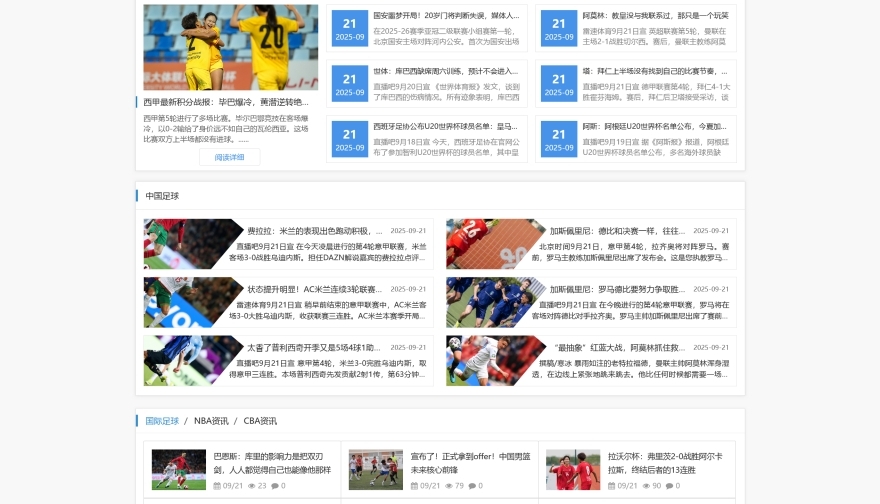Viewport: 880px width, 504px height.
Task: Click the date badge next to 西班牙足协 article
Action: (x=349, y=139)
